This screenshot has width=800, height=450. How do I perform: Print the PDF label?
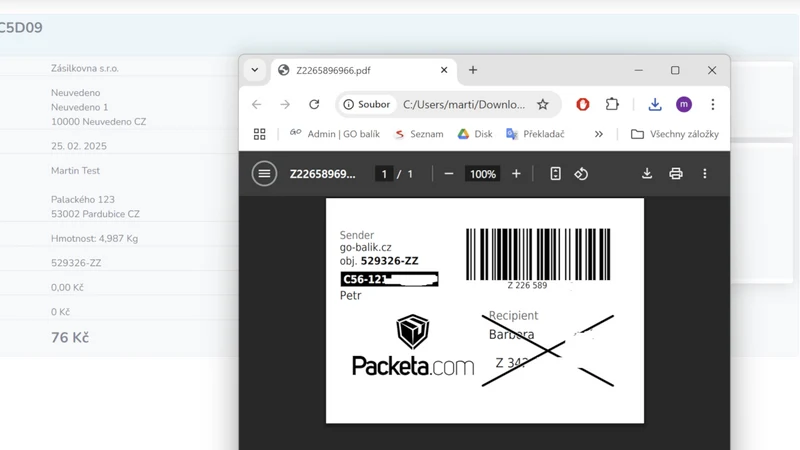tap(676, 174)
